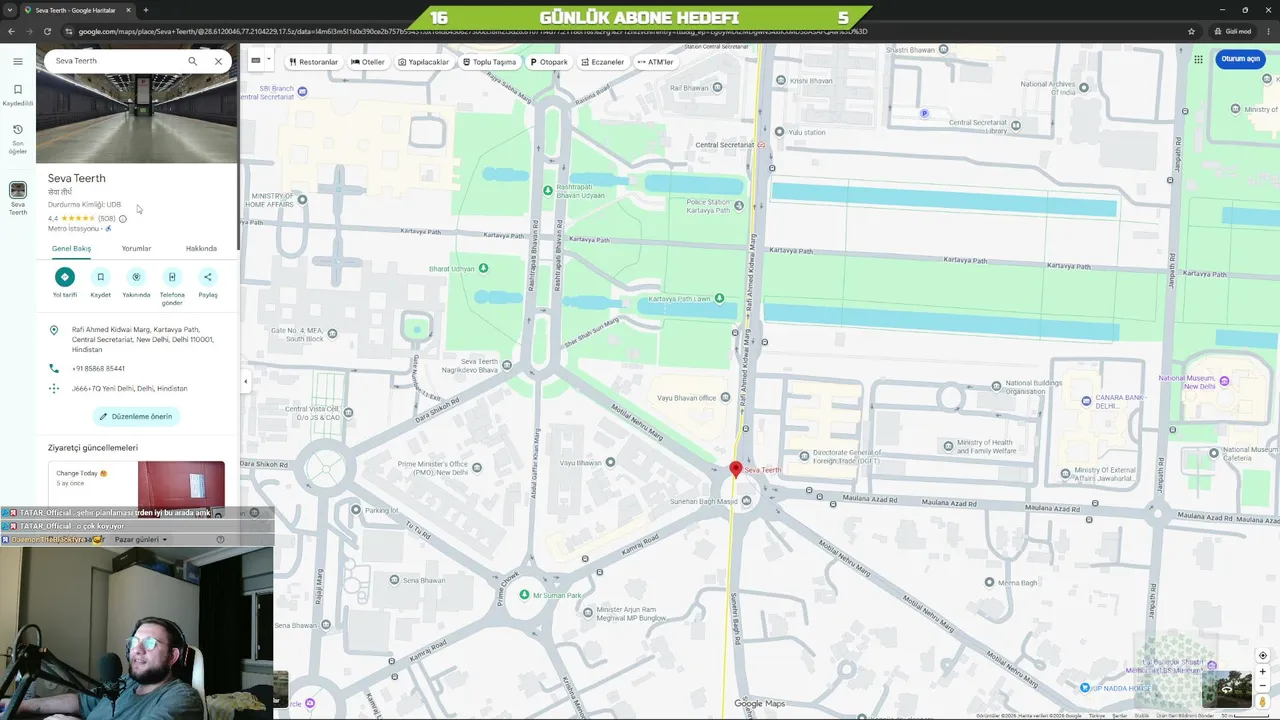The width and height of the screenshot is (1280, 720).
Task: Select the Mir Suman Park marker
Action: tap(524, 595)
